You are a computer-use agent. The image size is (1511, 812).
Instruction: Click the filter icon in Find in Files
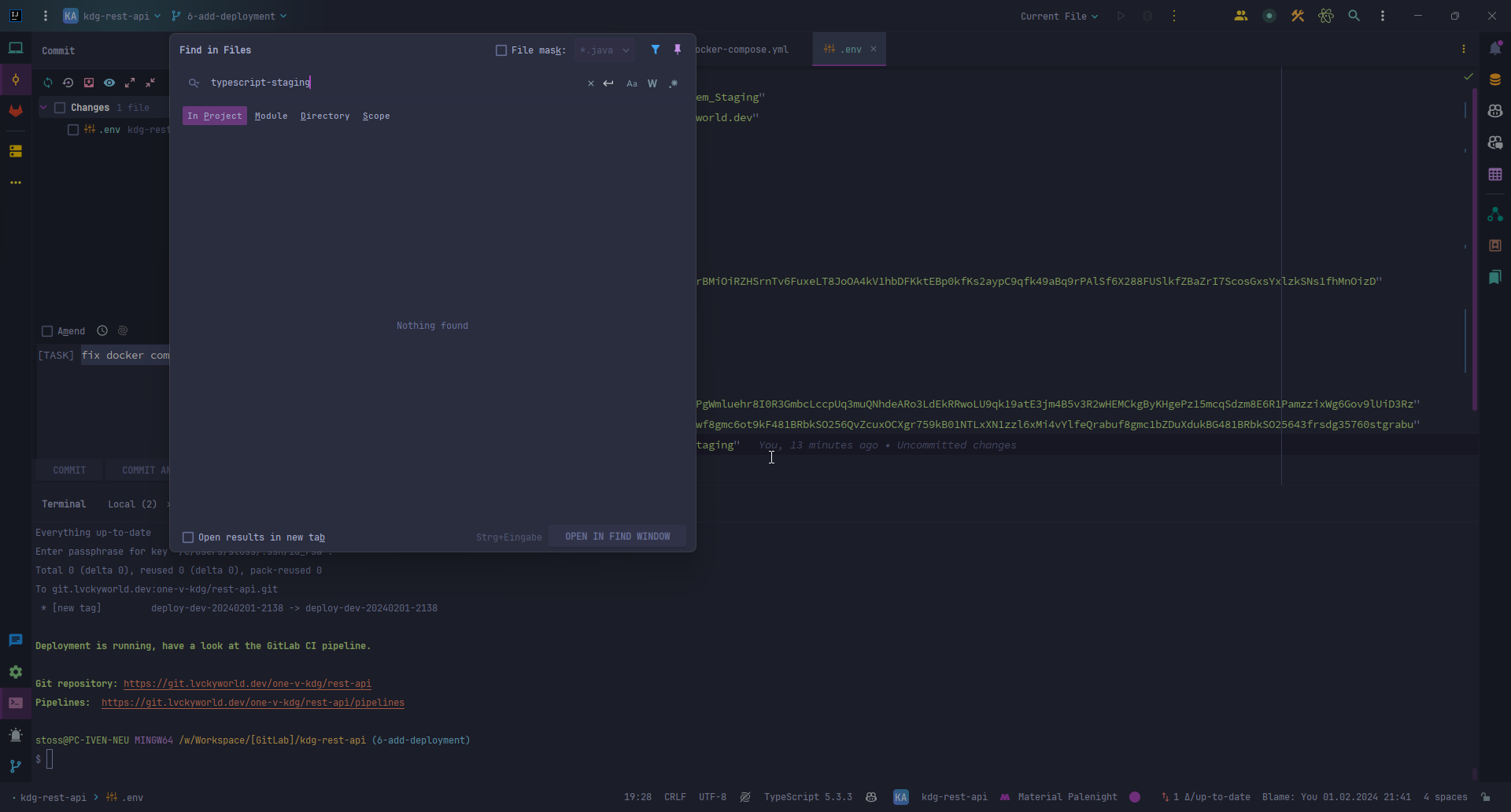655,50
